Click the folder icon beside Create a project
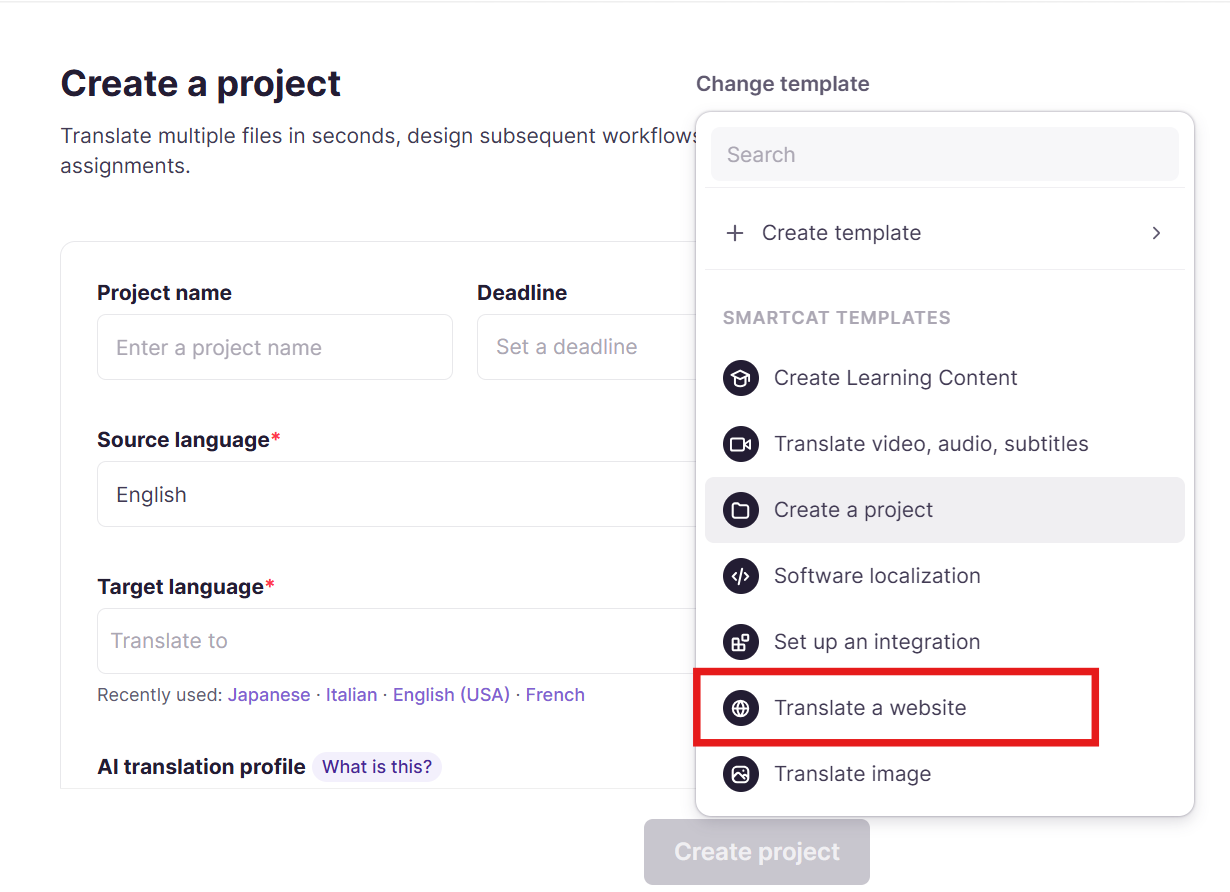Viewport: 1230px width, 892px height. [x=740, y=510]
